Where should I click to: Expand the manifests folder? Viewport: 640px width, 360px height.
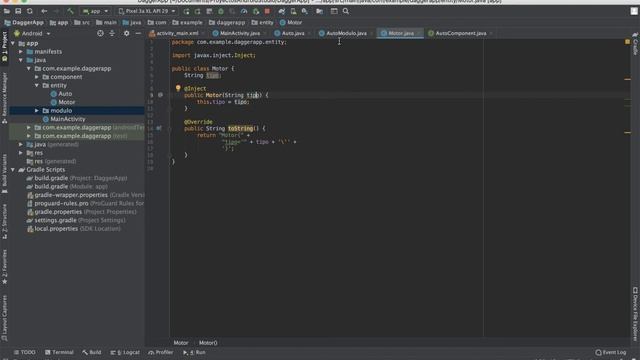[21, 52]
